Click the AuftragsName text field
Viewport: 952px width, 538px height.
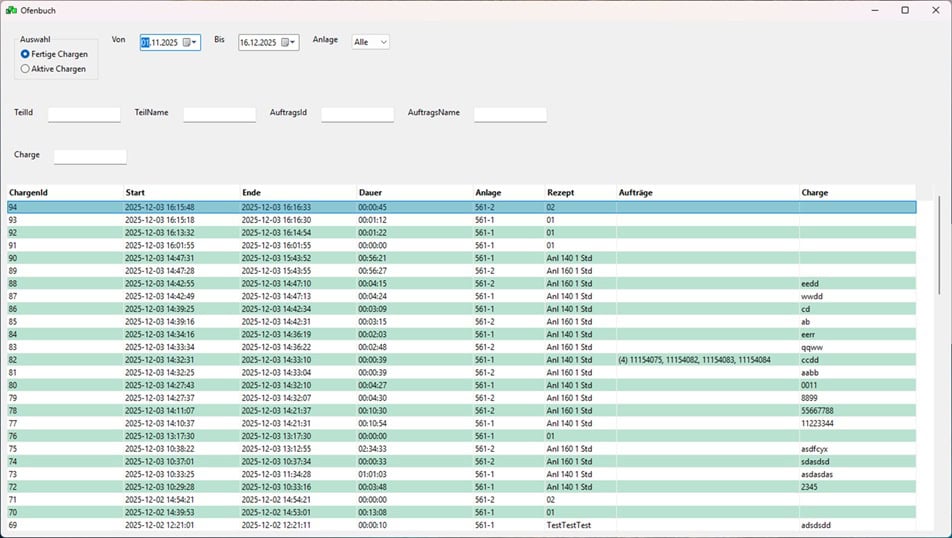(510, 114)
